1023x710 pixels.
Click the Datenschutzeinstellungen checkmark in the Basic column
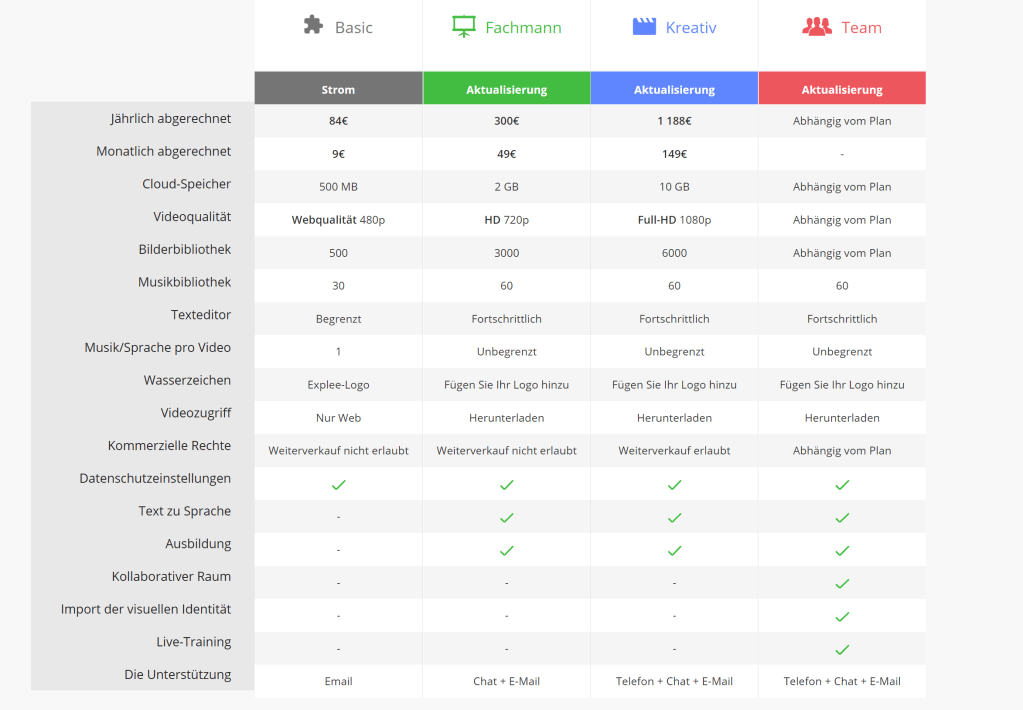(338, 485)
